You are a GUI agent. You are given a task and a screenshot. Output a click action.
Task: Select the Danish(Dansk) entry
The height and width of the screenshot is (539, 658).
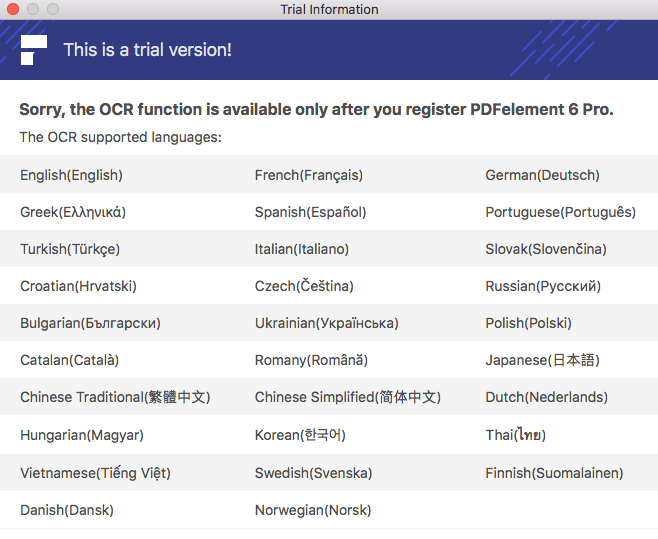click(67, 510)
